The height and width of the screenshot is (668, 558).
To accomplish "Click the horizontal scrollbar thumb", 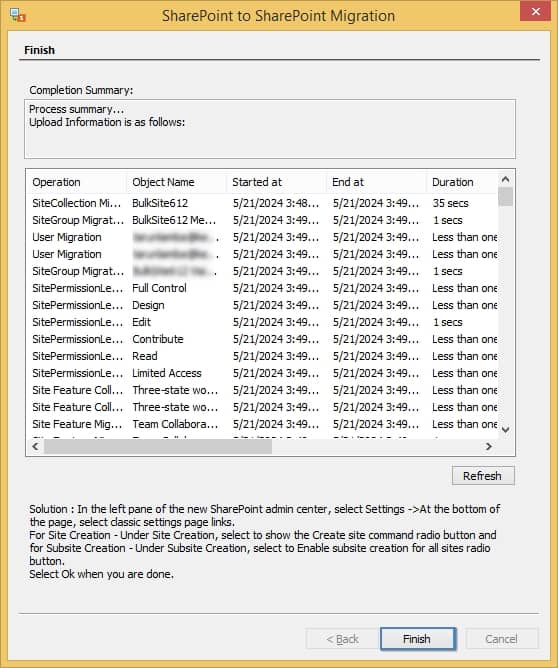I will pyautogui.click(x=158, y=446).
